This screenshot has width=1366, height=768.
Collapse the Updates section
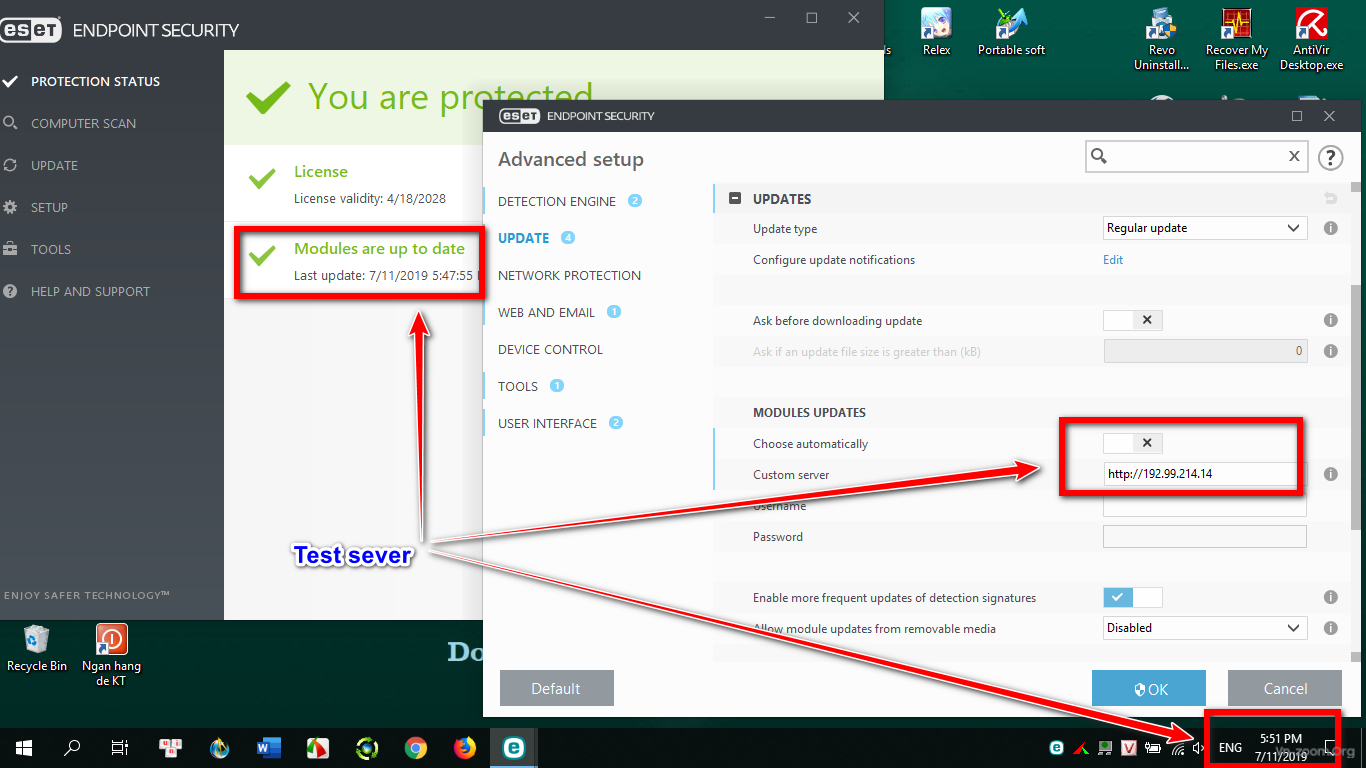735,199
